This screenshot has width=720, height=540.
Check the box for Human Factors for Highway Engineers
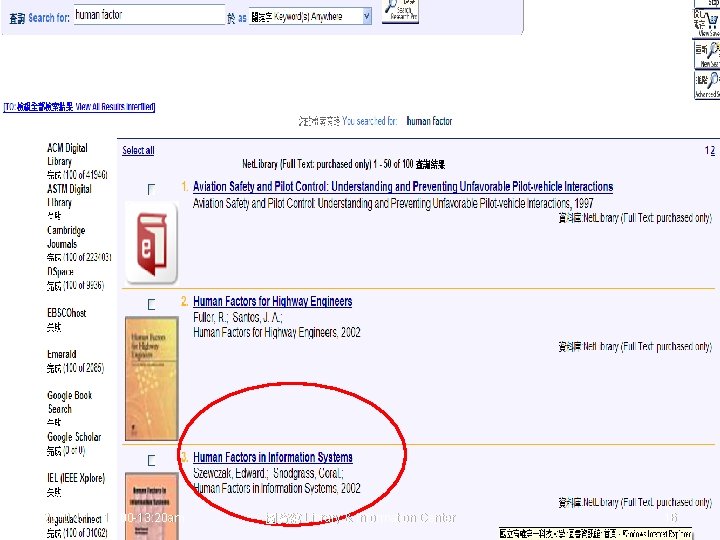[x=151, y=304]
